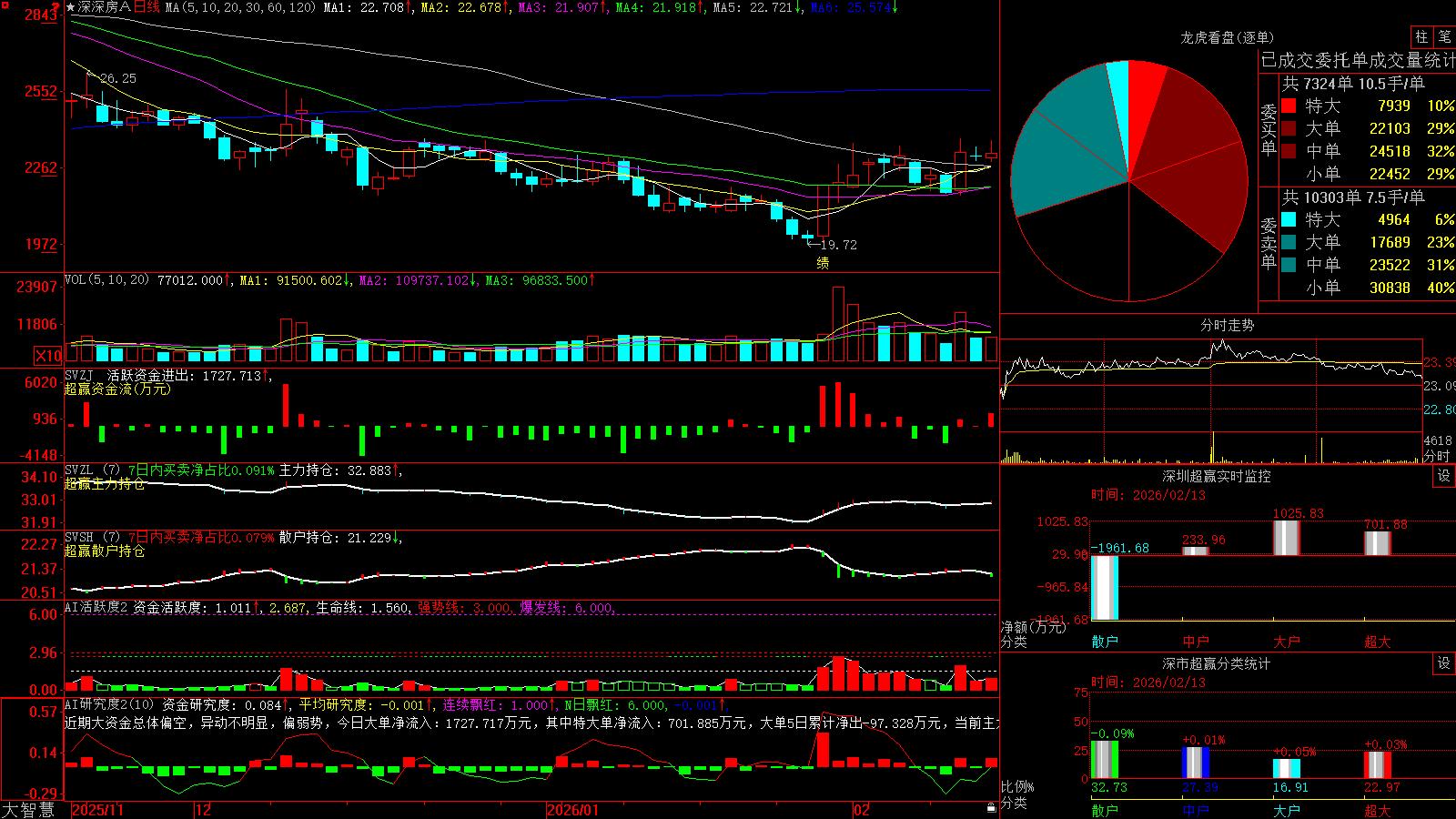Click the 超大 bar valued 701.88
This screenshot has height=819, width=1456.
(x=1378, y=543)
